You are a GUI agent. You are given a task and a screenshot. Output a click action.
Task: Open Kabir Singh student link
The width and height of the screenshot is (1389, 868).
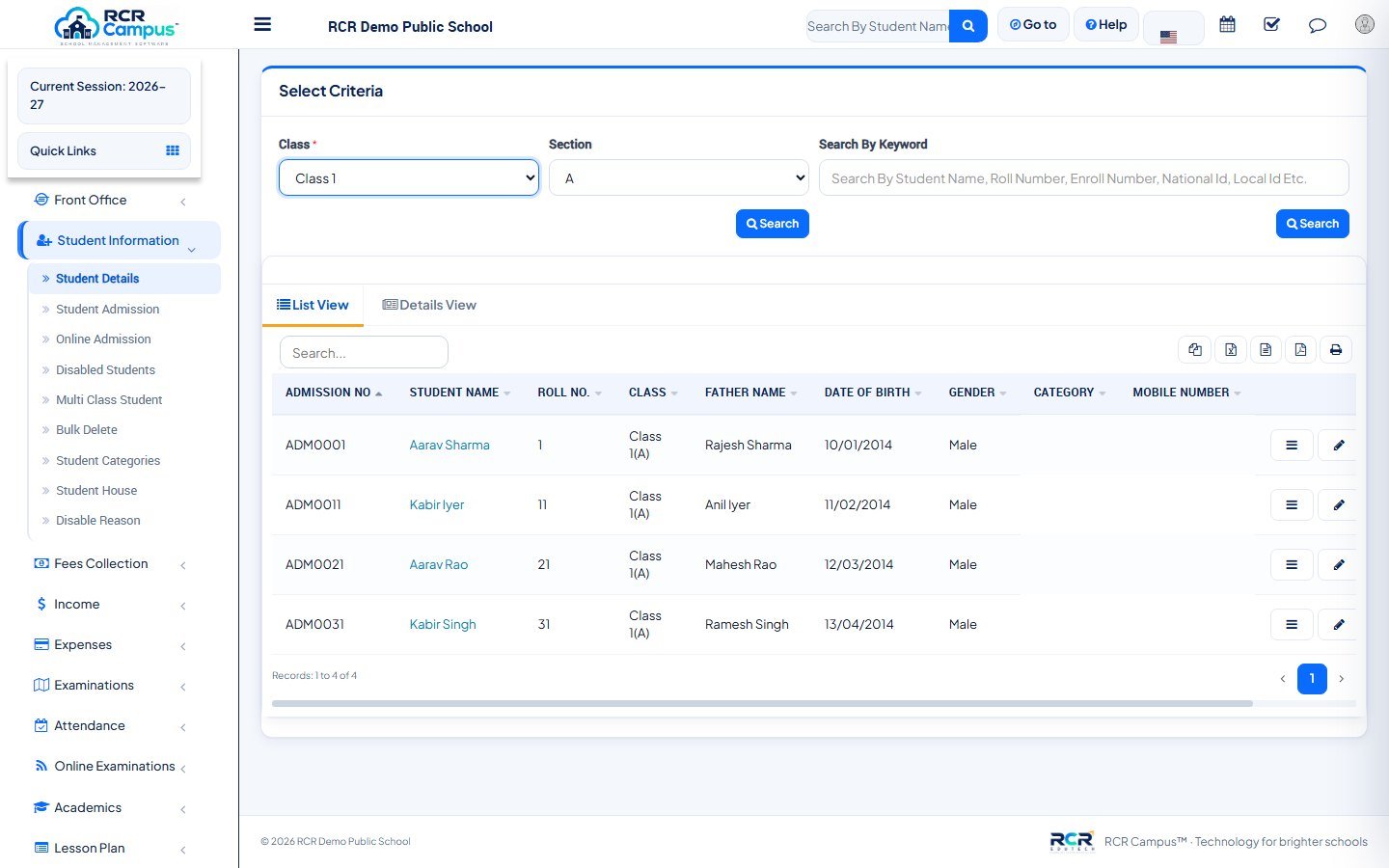pyautogui.click(x=443, y=625)
